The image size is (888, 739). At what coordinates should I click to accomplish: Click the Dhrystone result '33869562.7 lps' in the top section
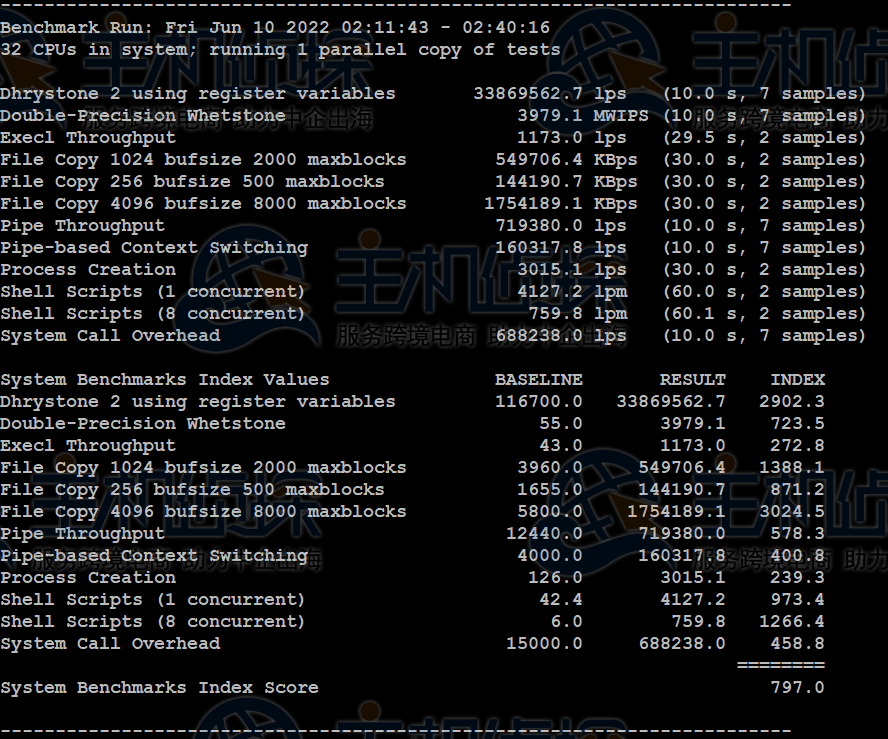coord(550,93)
